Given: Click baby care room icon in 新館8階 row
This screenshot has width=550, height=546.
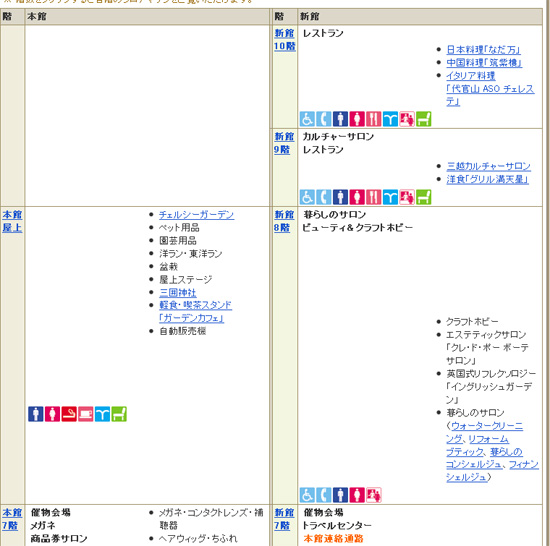Looking at the screenshot, I should (x=374, y=495).
